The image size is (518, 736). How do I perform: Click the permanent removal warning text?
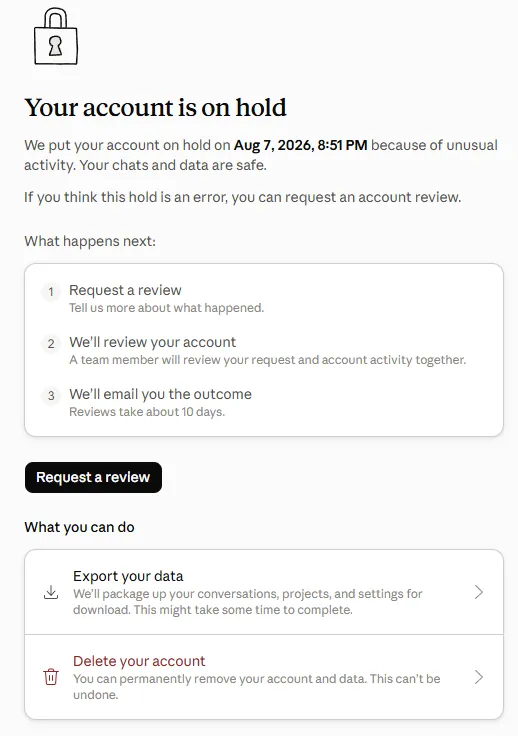click(x=257, y=687)
